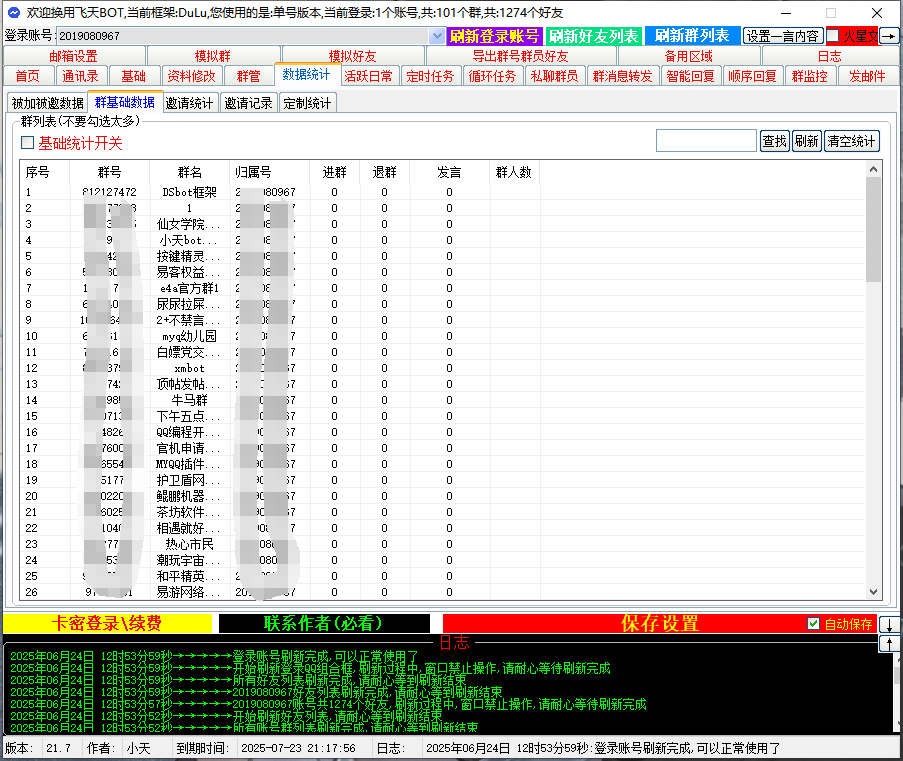Click the 群号 column header
903x761 pixels.
point(109,172)
